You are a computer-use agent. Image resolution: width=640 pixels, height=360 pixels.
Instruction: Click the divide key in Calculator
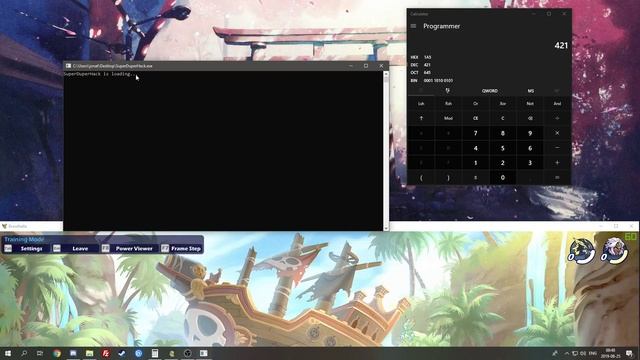click(x=557, y=118)
